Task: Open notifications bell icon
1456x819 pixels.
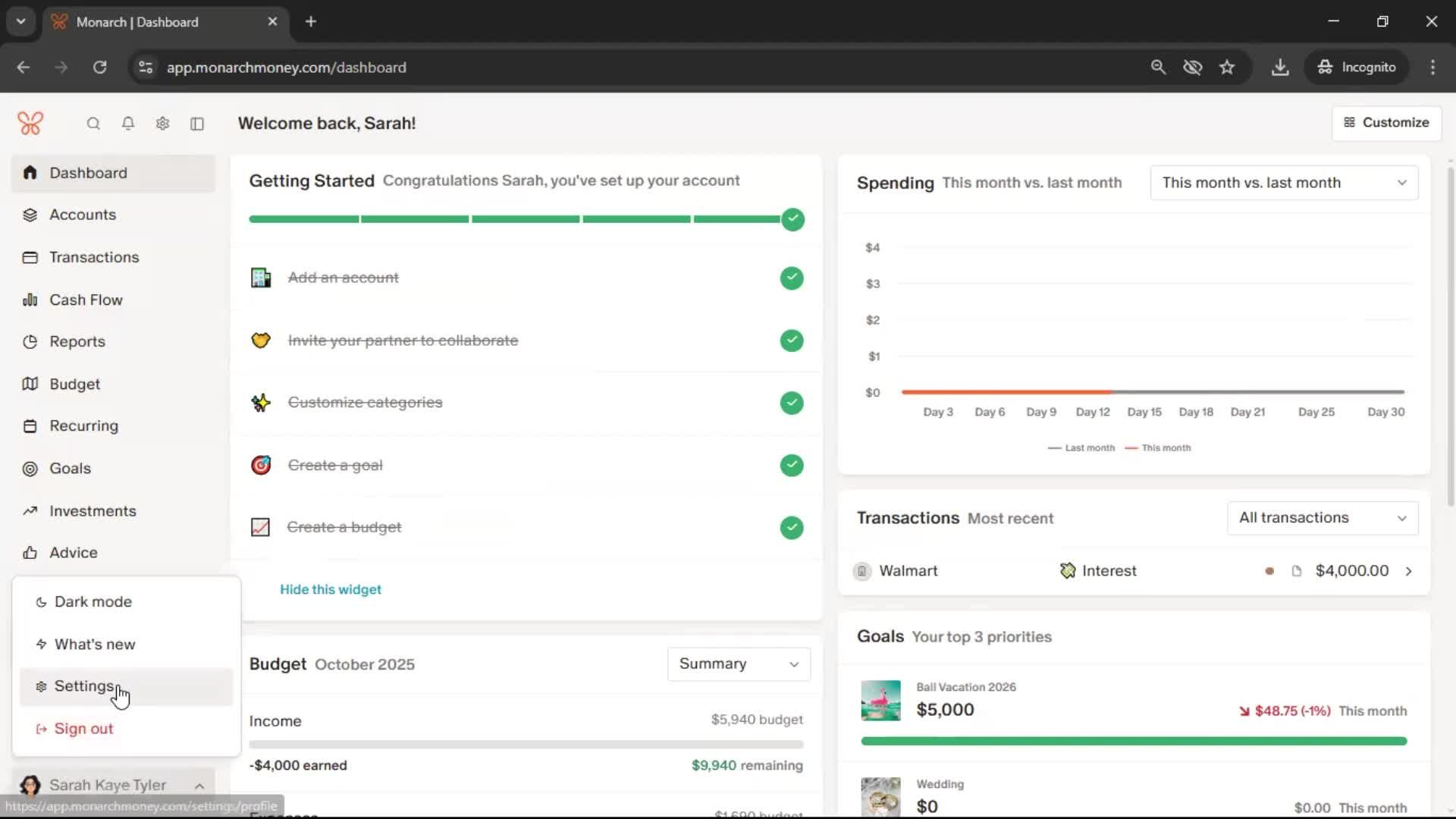Action: point(128,124)
